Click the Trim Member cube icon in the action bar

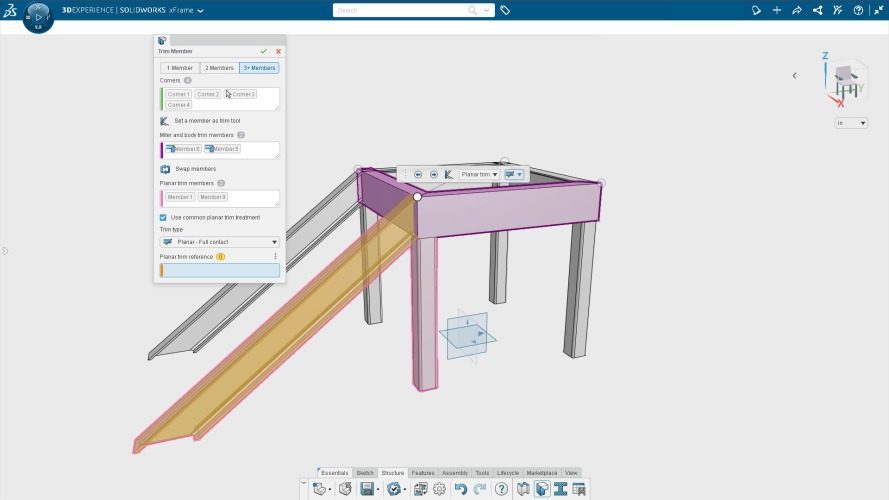(x=542, y=489)
